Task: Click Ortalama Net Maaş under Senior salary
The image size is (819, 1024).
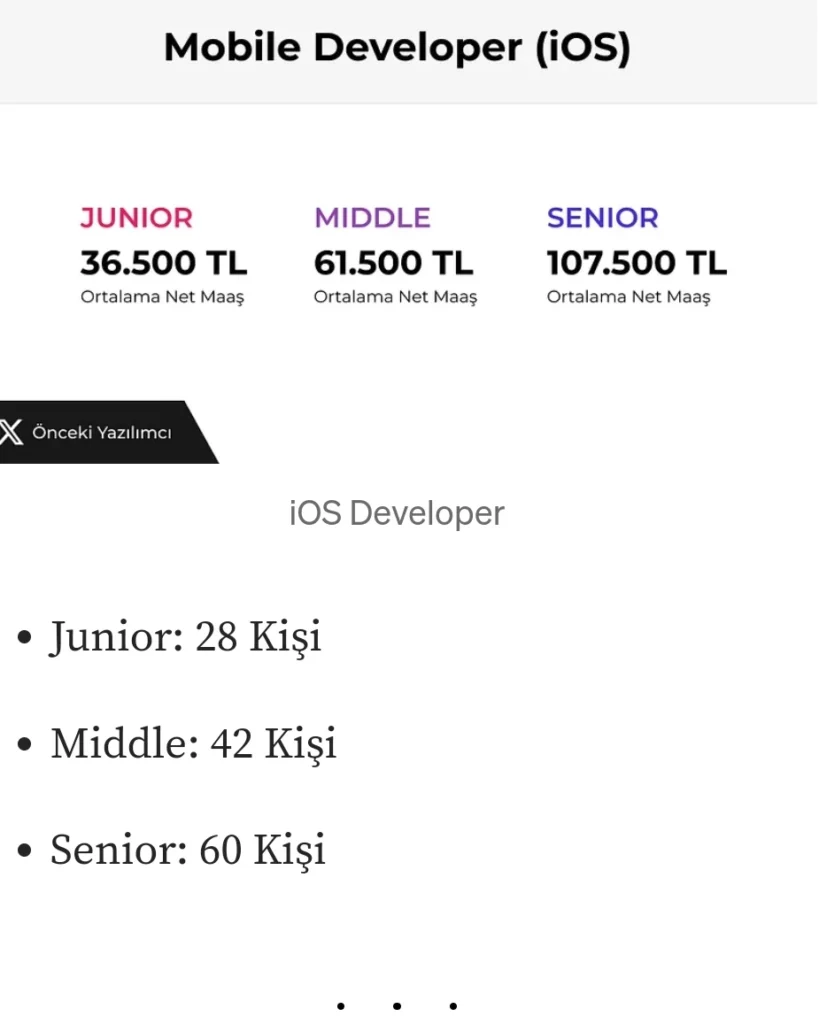Action: (628, 297)
